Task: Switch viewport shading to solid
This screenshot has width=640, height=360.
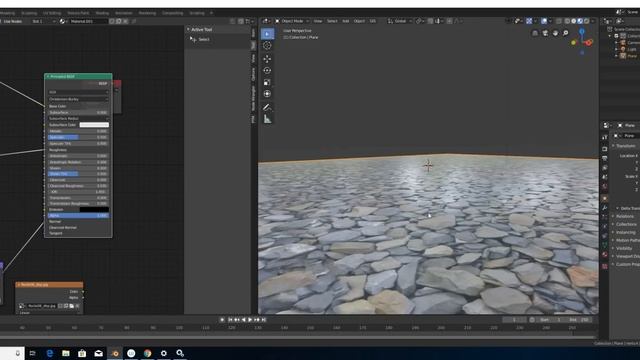Action: tap(573, 21)
